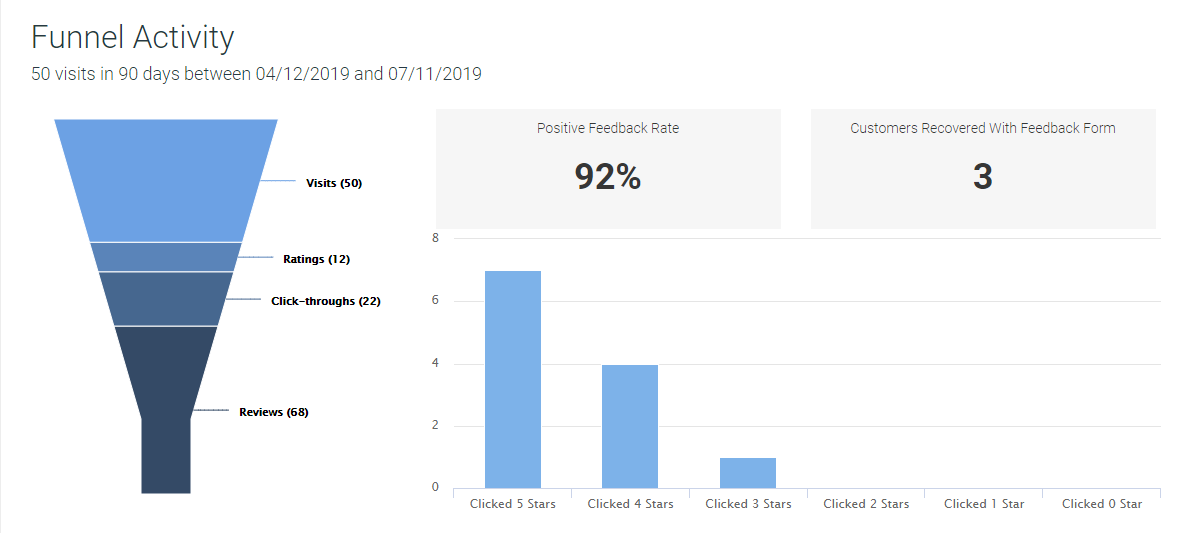Click the Visits (50) label
This screenshot has height=533, width=1190.
point(334,183)
